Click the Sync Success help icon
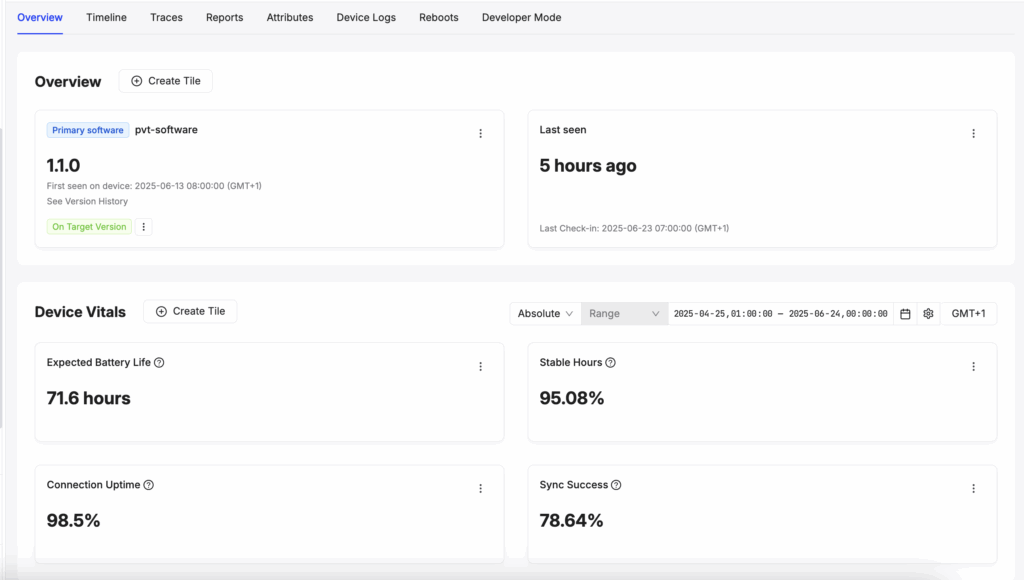Screen dimensions: 1024x580 point(616,485)
